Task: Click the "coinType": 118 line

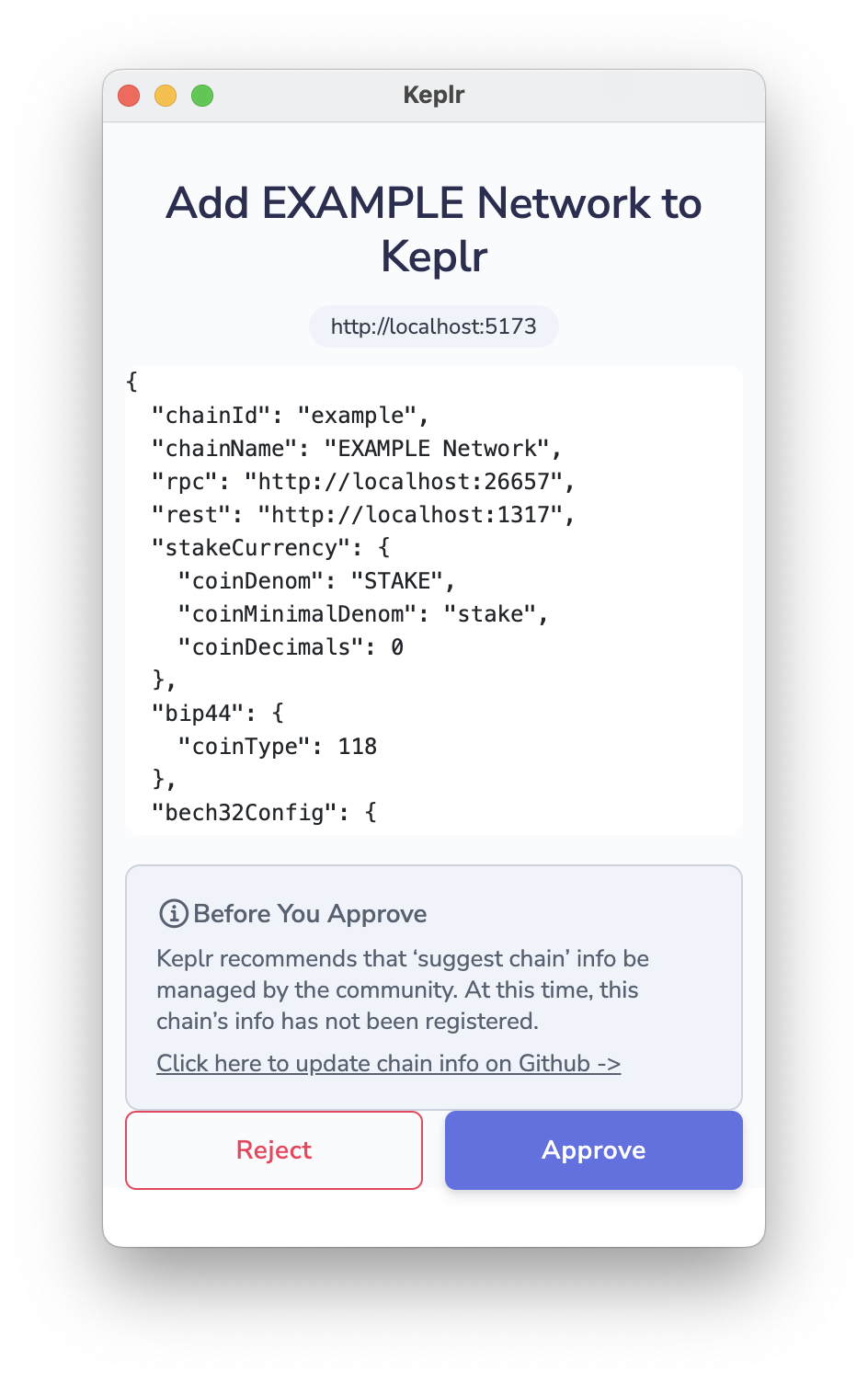Action: [278, 747]
